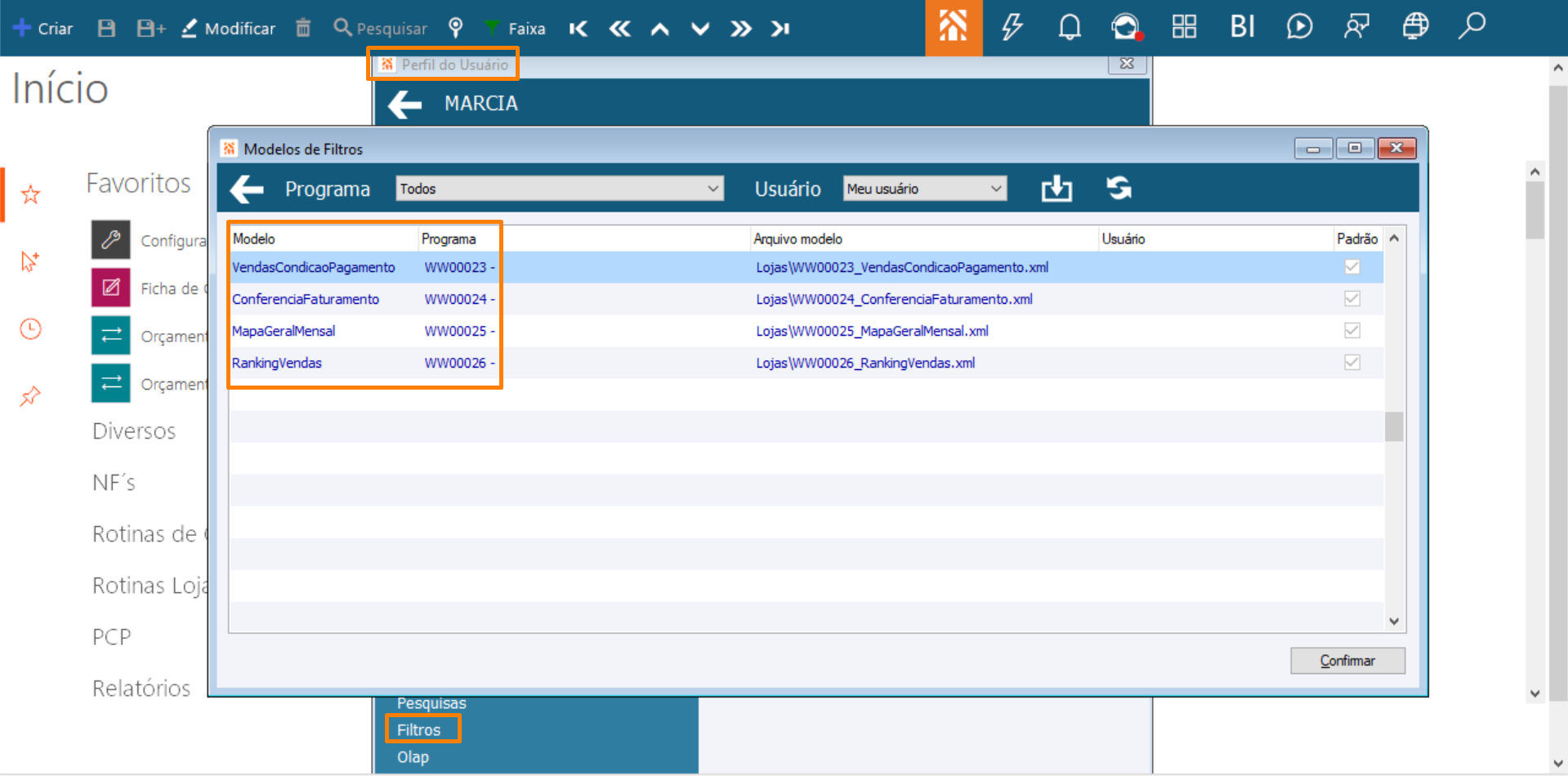The width and height of the screenshot is (1568, 776).
Task: Open the recent history clock icon
Action: 31,329
